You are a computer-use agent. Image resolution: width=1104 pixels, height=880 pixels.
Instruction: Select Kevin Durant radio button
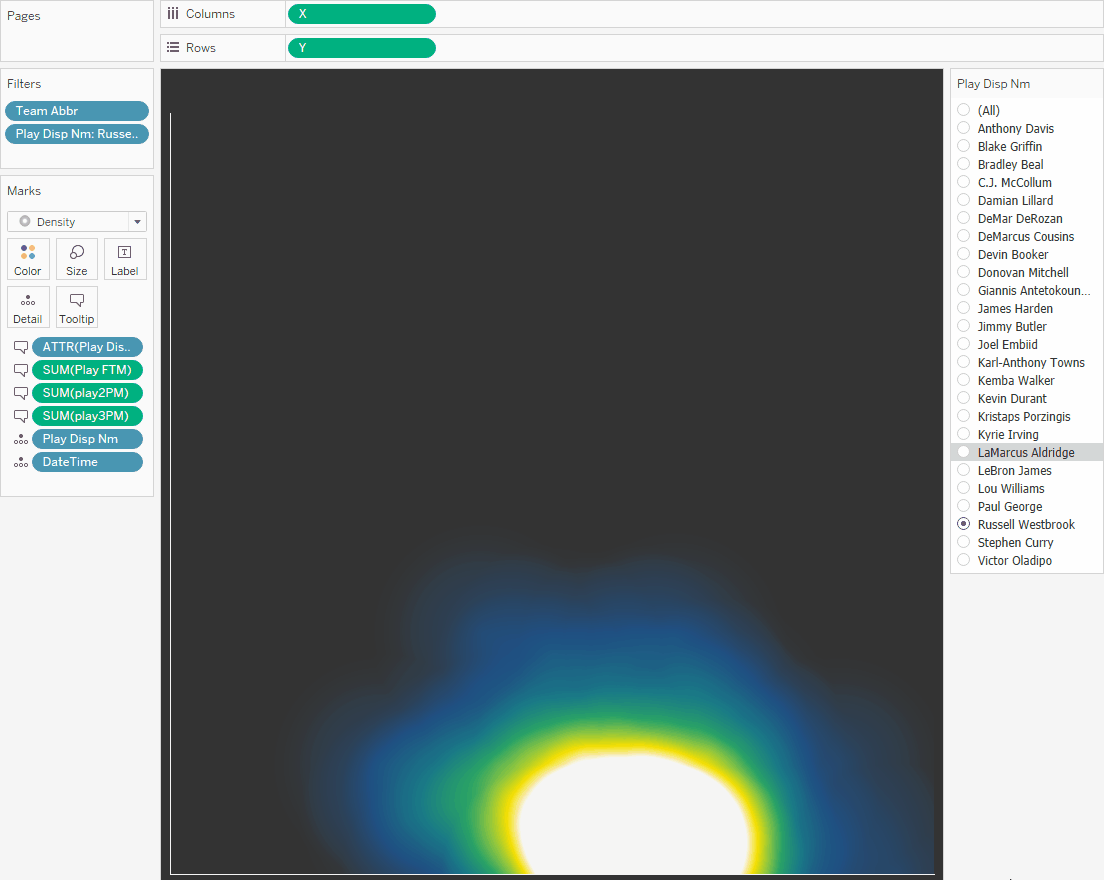(964, 398)
